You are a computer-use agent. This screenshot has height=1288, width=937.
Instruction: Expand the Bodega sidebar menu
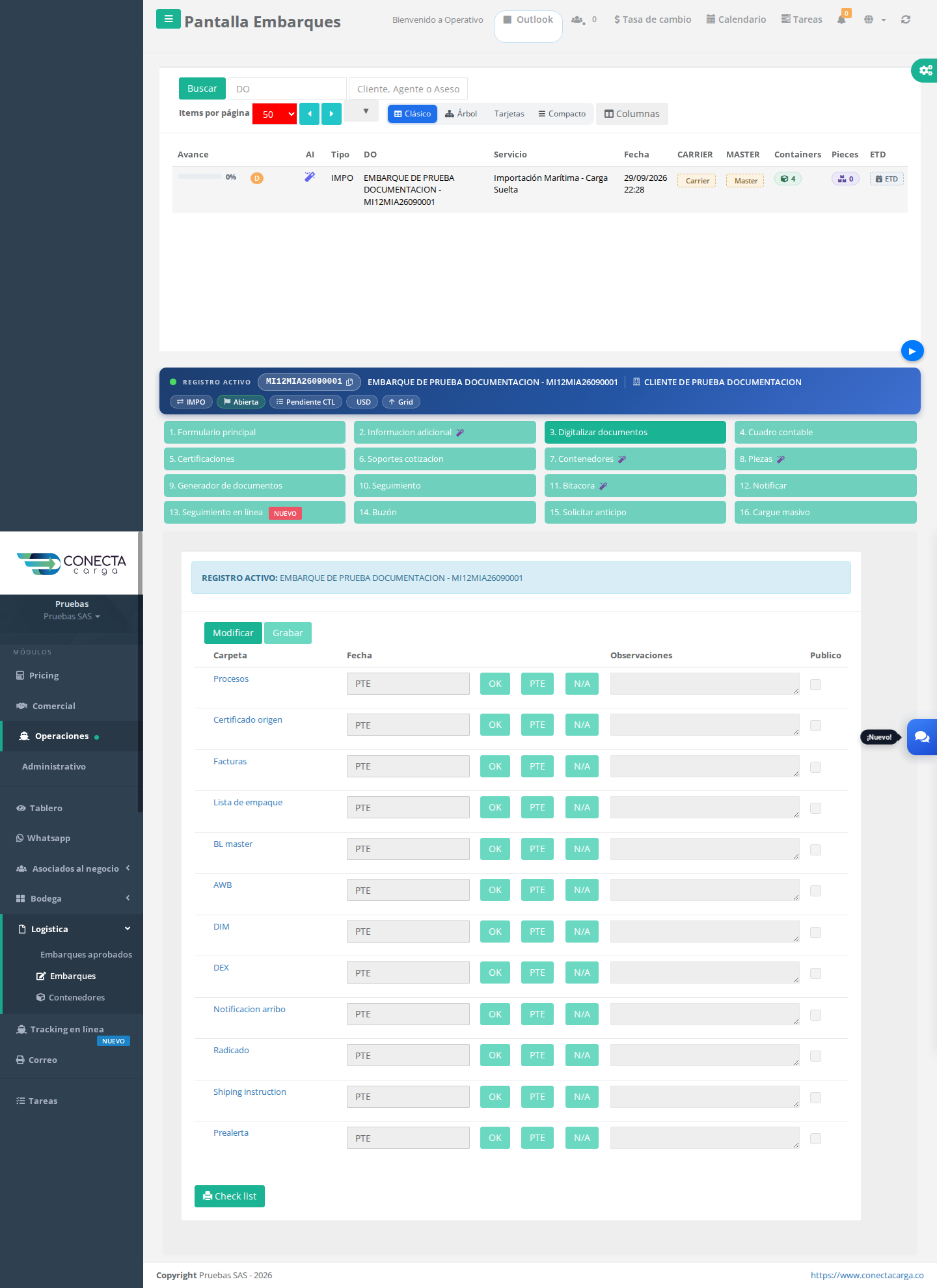[72, 898]
